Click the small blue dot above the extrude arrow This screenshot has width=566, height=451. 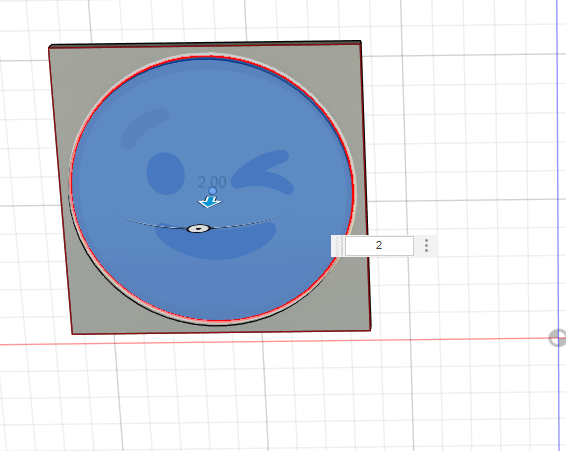[213, 191]
